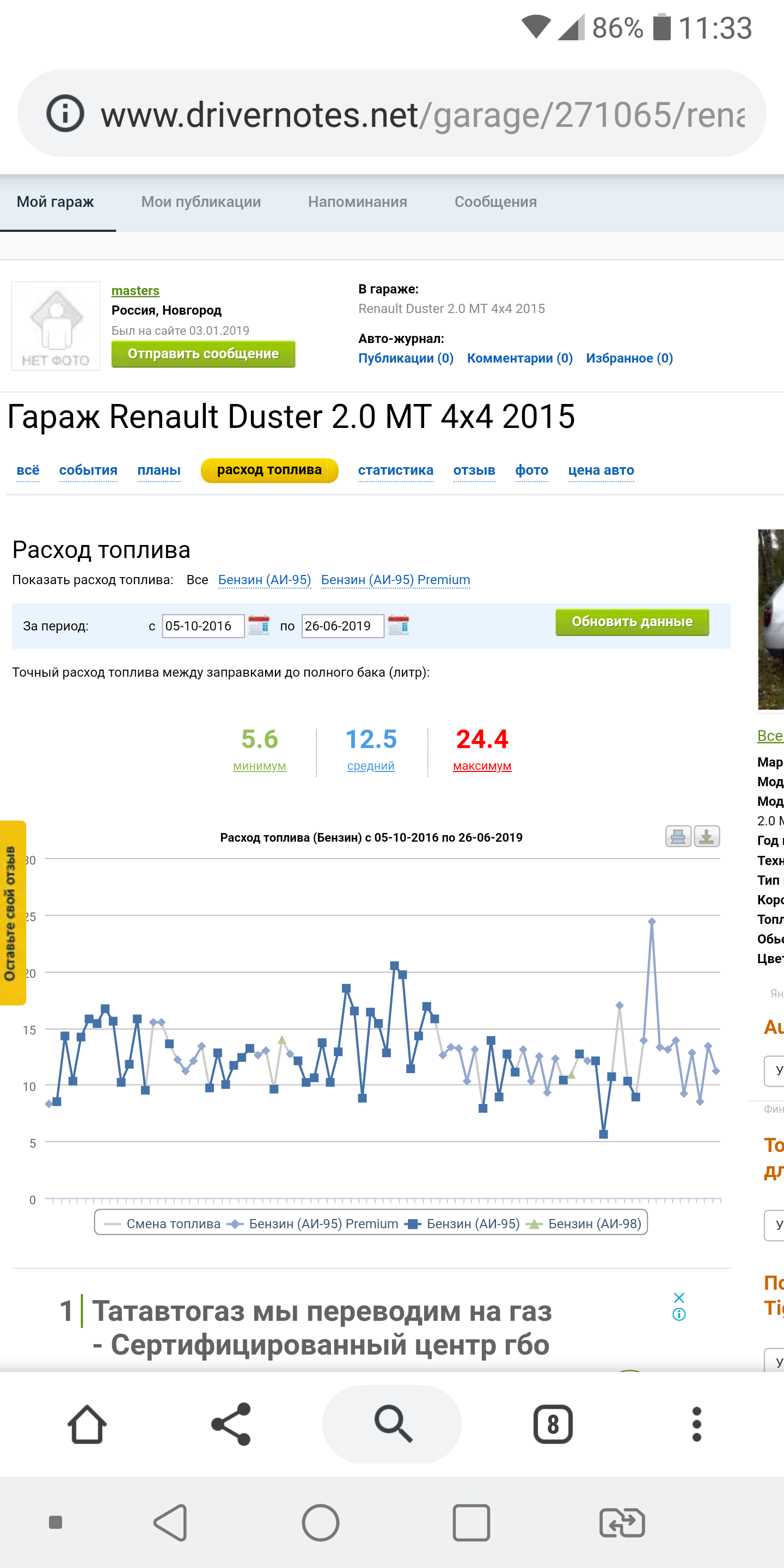The width and height of the screenshot is (784, 1568).
Task: Open Избранное (0) link
Action: [629, 358]
